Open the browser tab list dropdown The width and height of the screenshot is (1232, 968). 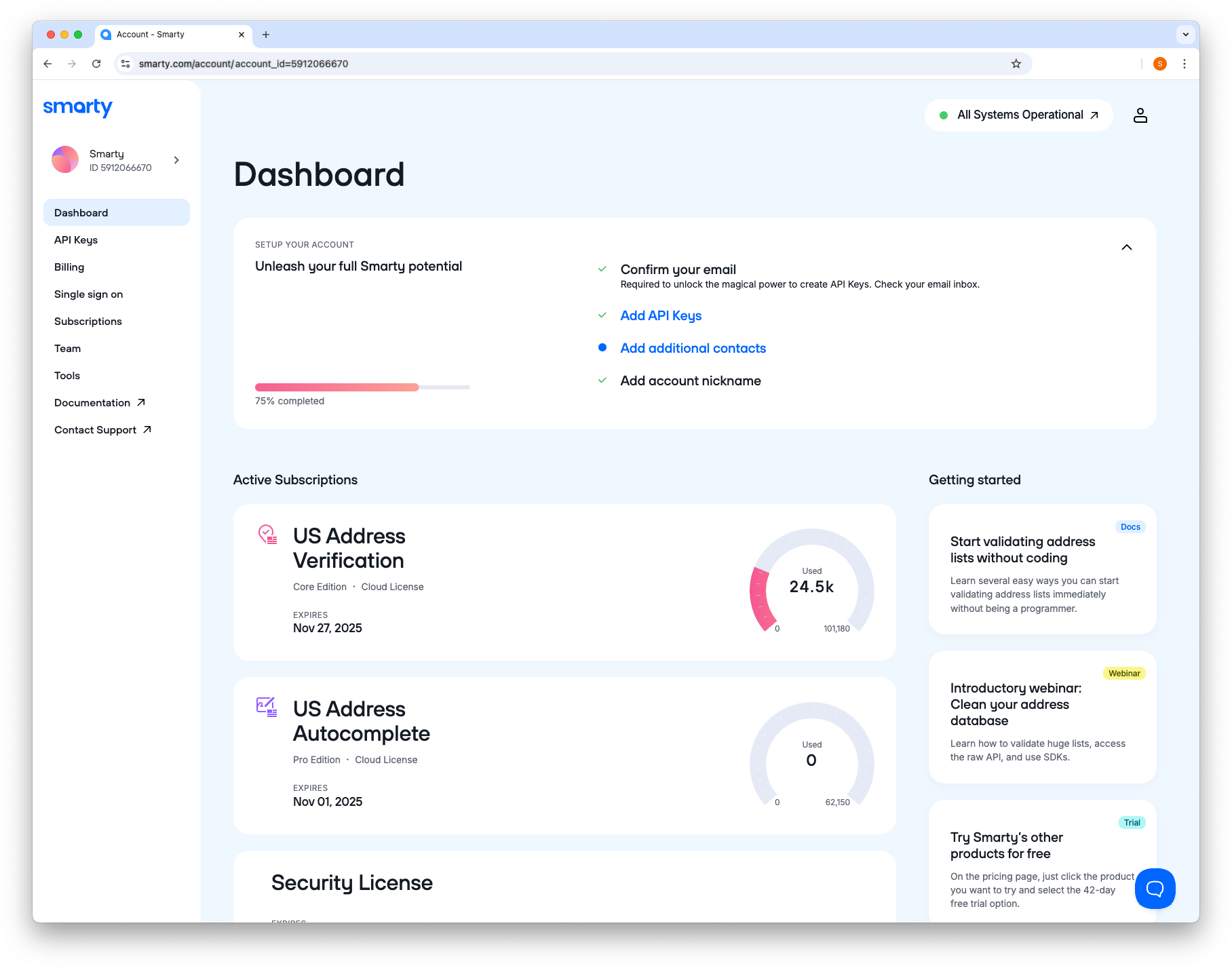pyautogui.click(x=1185, y=34)
